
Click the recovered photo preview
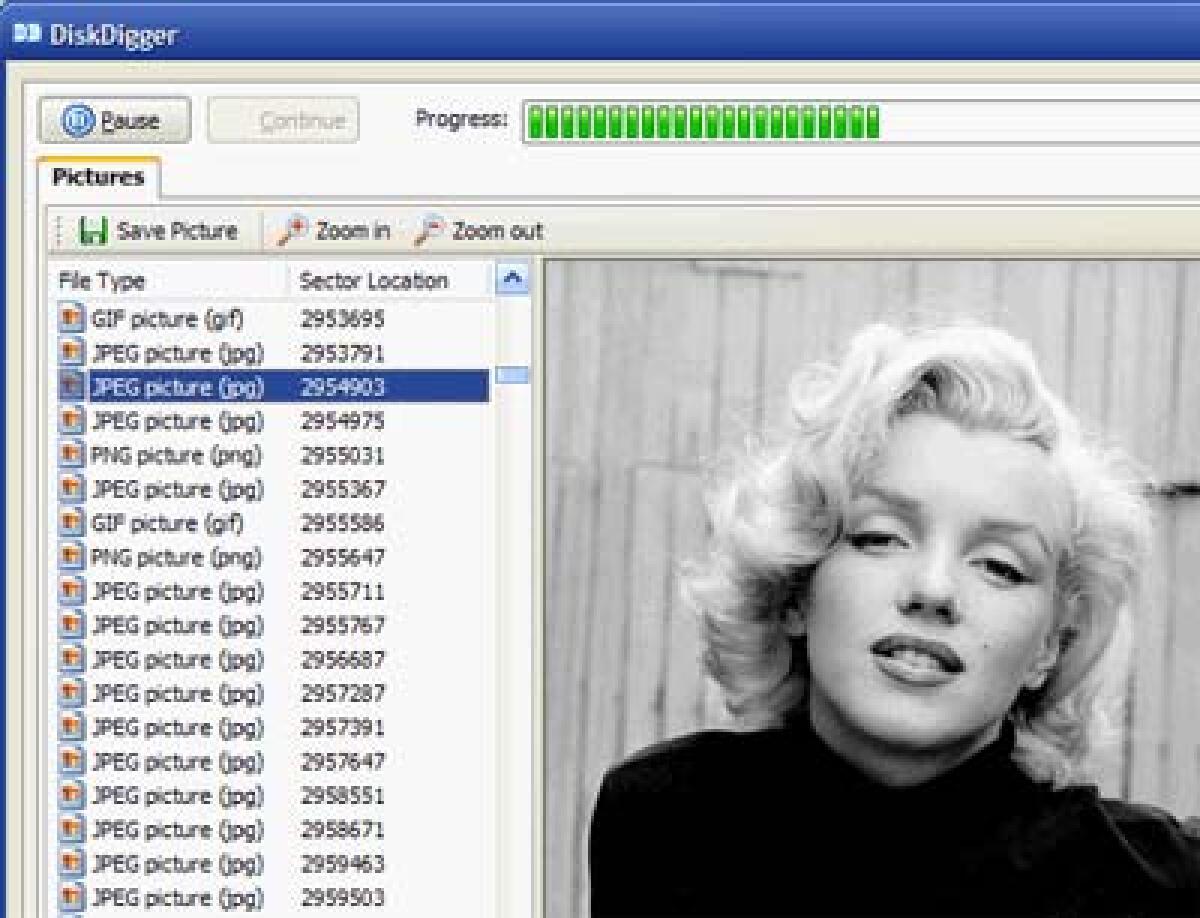pos(872,589)
